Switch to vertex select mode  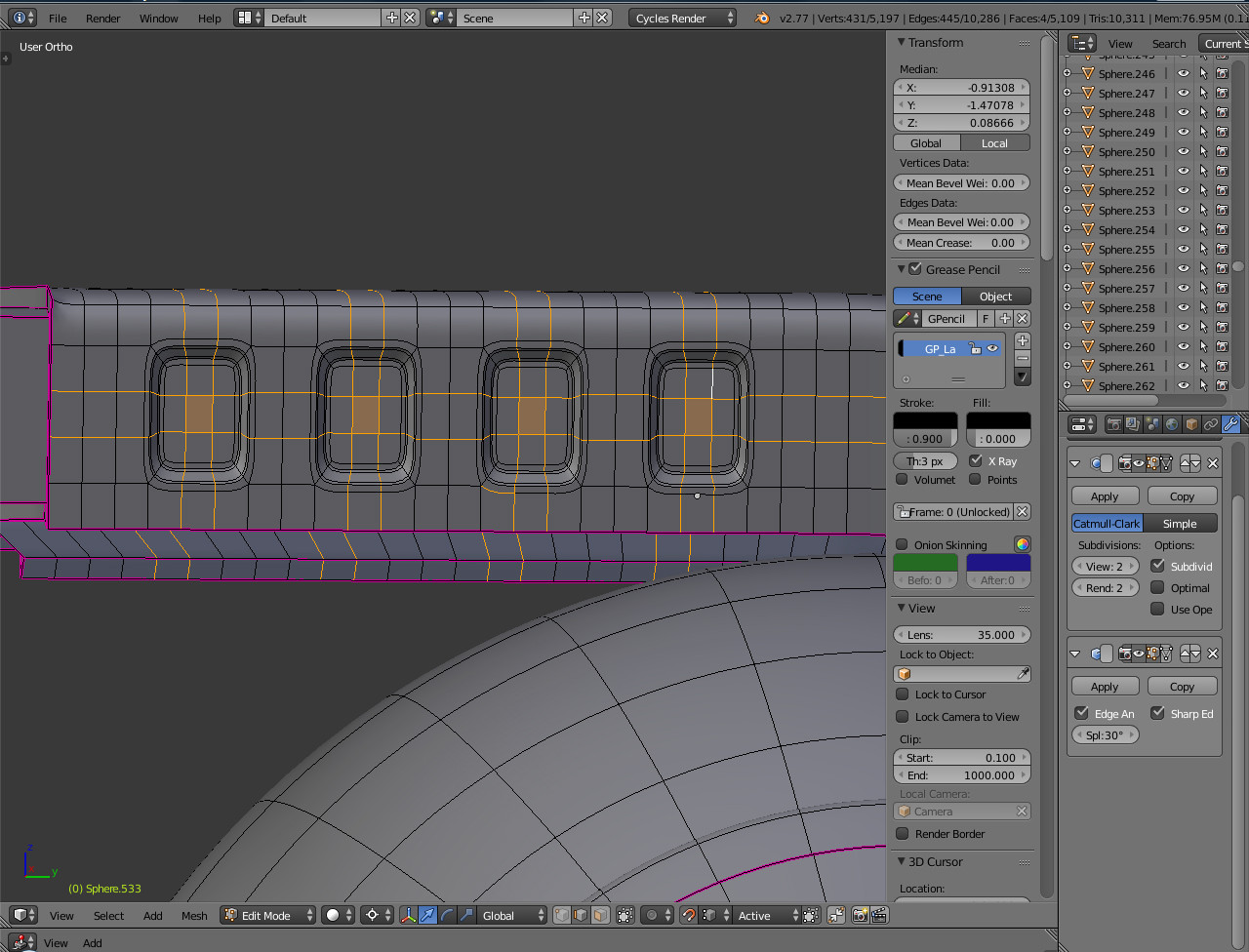pos(563,915)
